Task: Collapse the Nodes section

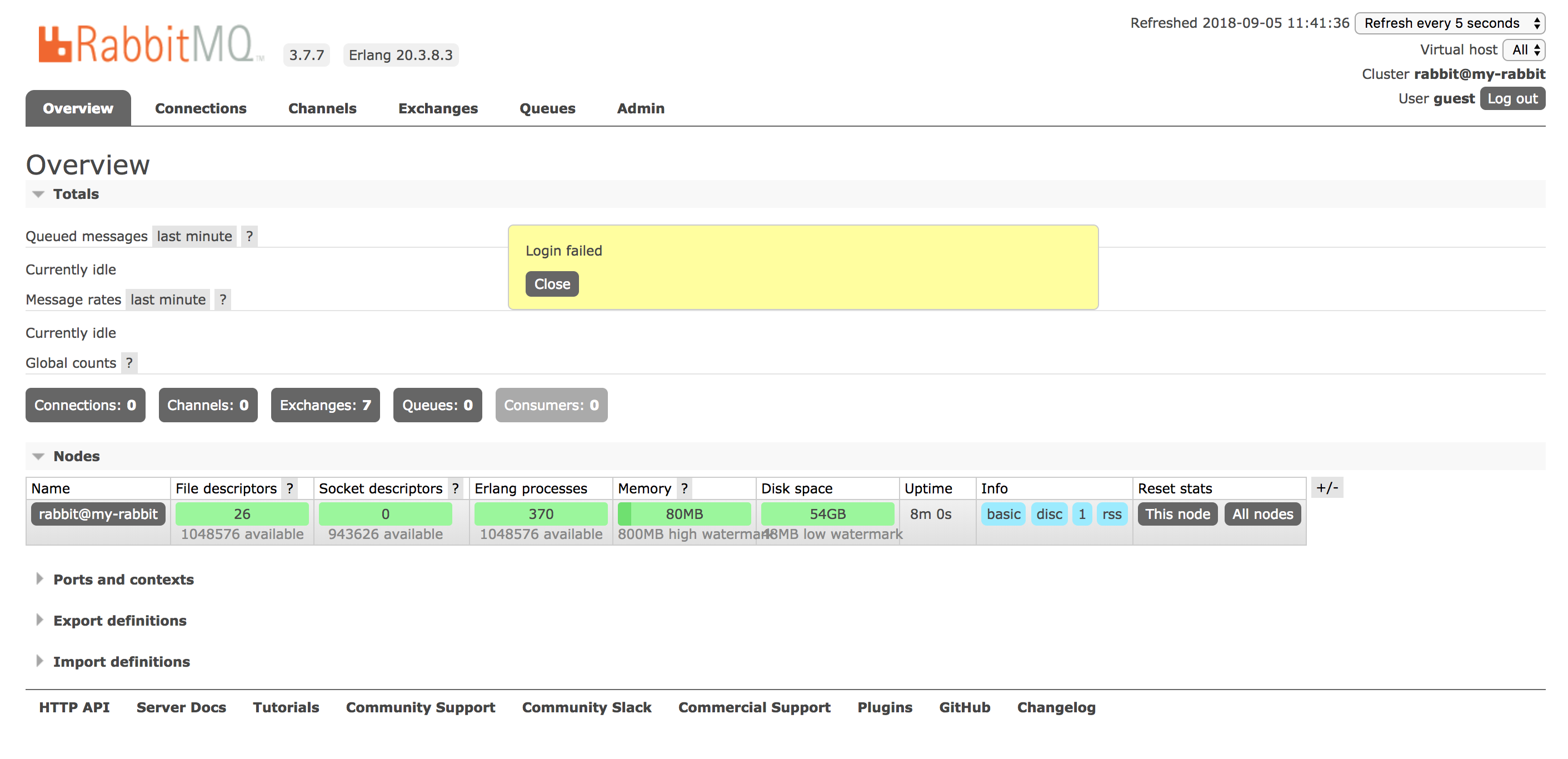Action: [x=76, y=456]
